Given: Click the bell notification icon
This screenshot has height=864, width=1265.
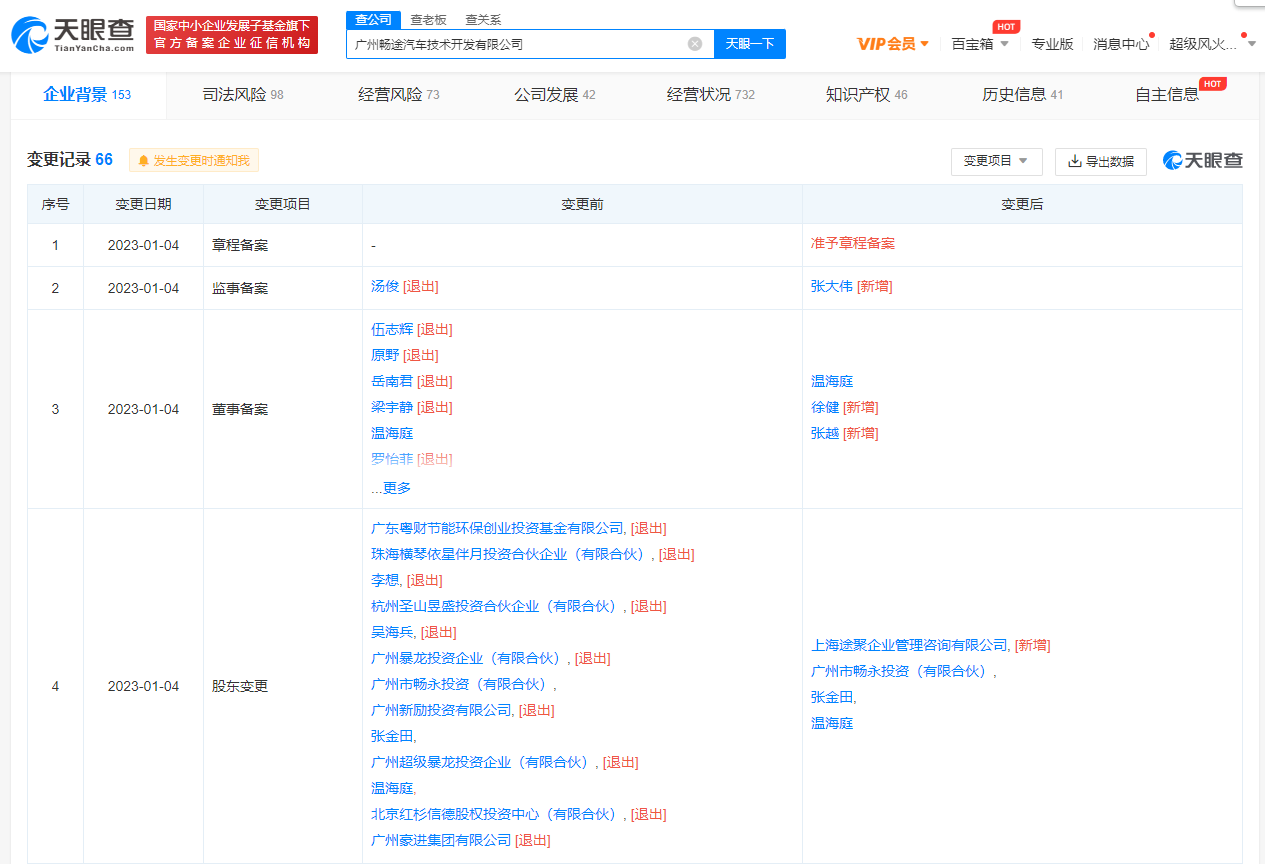Looking at the screenshot, I should point(144,161).
